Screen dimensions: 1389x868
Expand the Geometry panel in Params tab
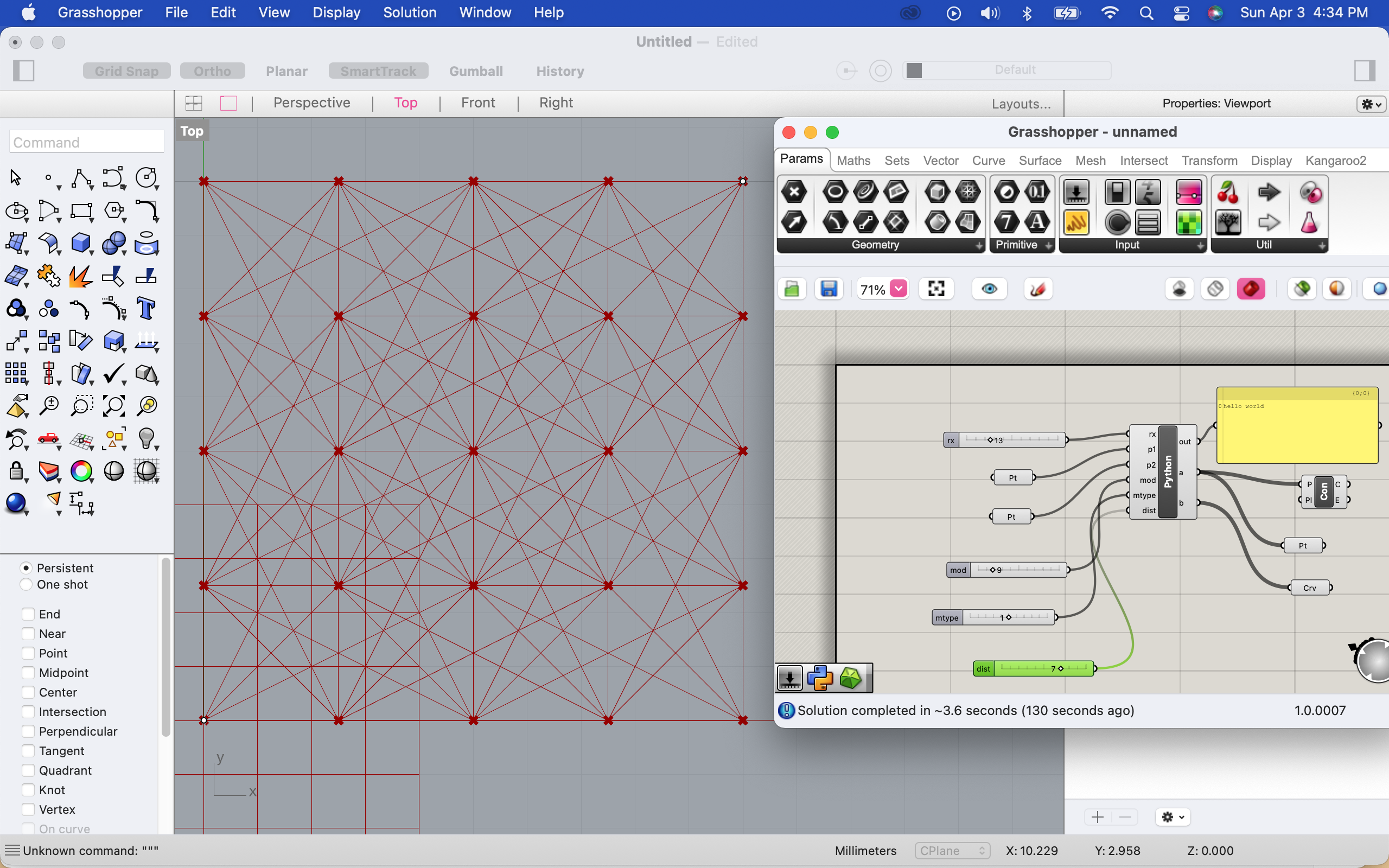pos(979,246)
